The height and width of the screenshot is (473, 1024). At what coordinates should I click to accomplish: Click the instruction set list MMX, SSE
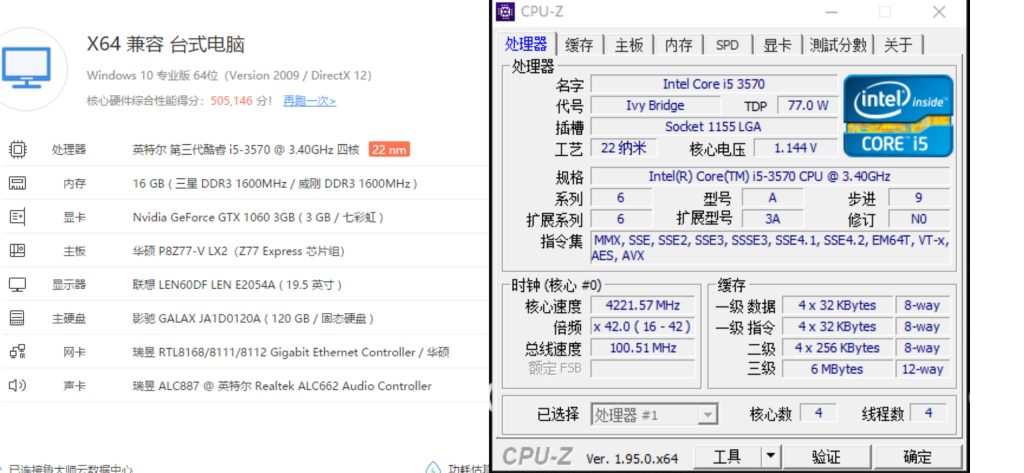770,248
